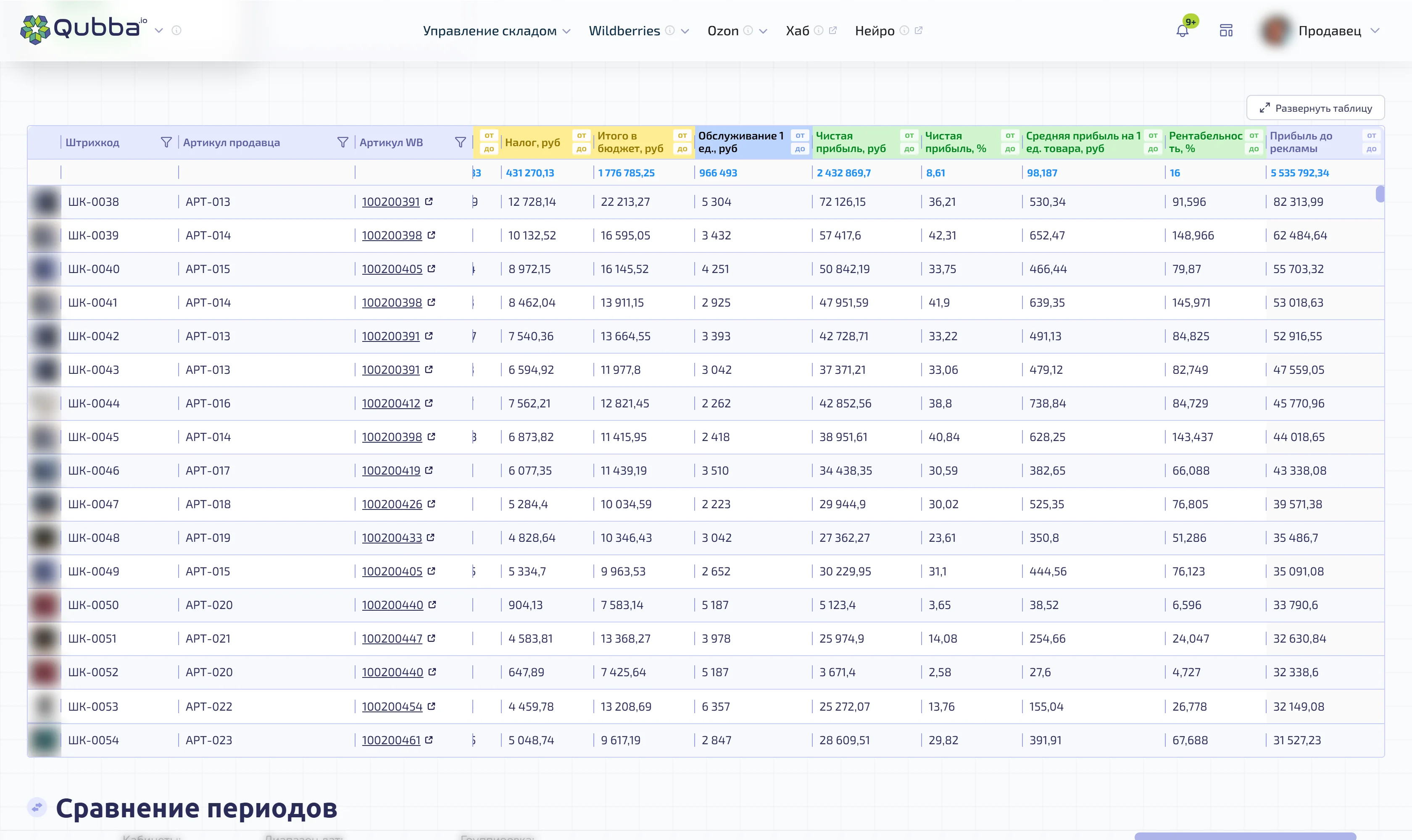Viewport: 1412px width, 840px height.
Task: Filter the Артикул продавца column
Action: (x=342, y=142)
